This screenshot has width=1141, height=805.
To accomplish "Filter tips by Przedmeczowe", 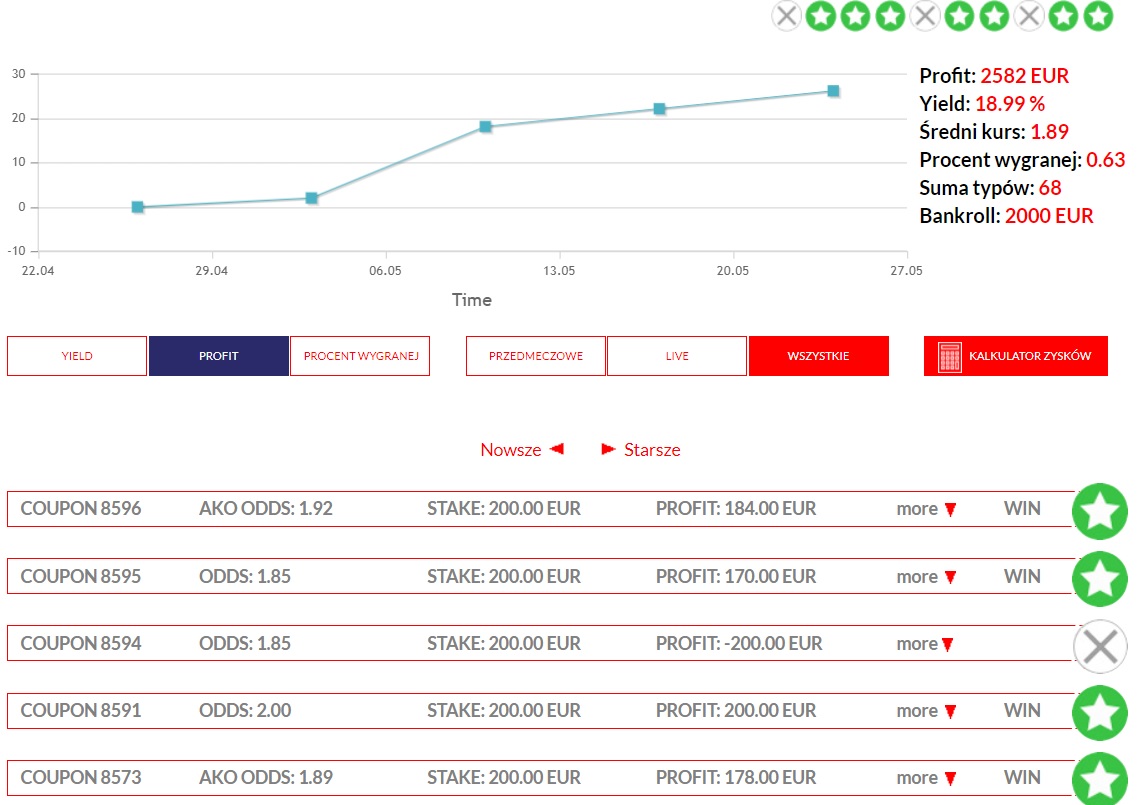I will click(x=535, y=356).
